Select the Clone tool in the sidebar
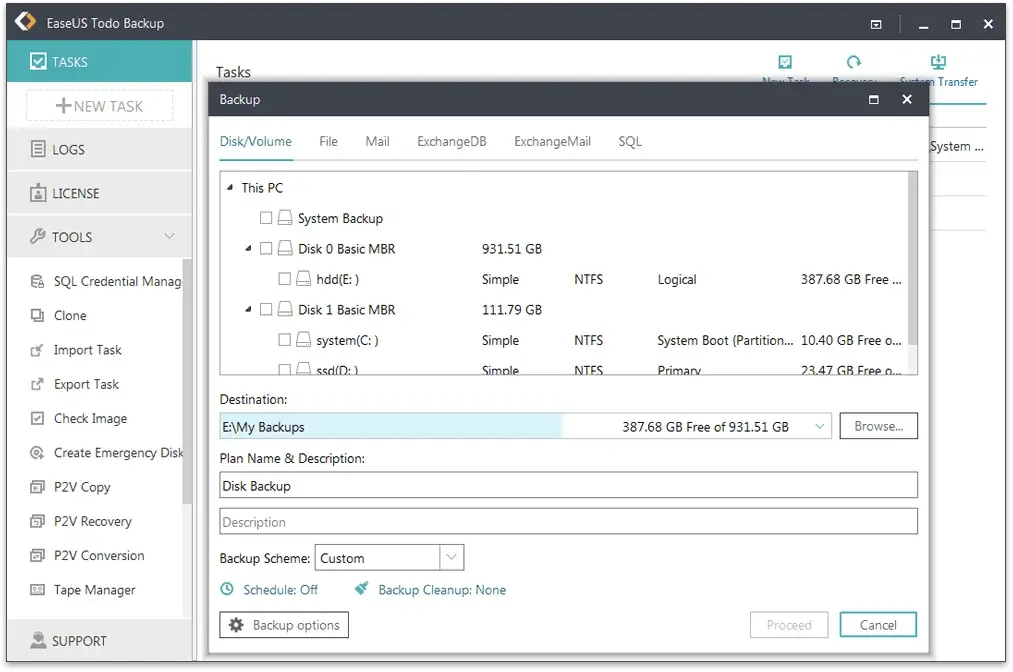The height and width of the screenshot is (672, 1013). (x=69, y=315)
